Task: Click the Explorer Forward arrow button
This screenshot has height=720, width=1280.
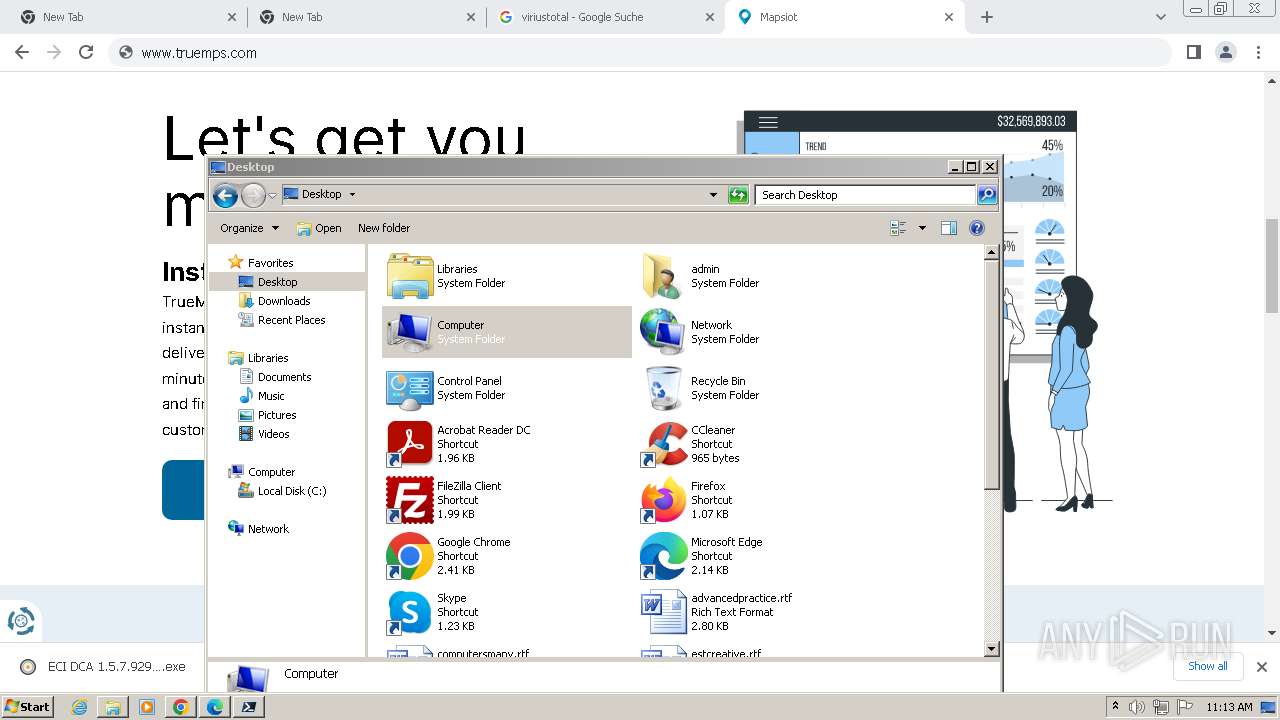Action: click(253, 195)
